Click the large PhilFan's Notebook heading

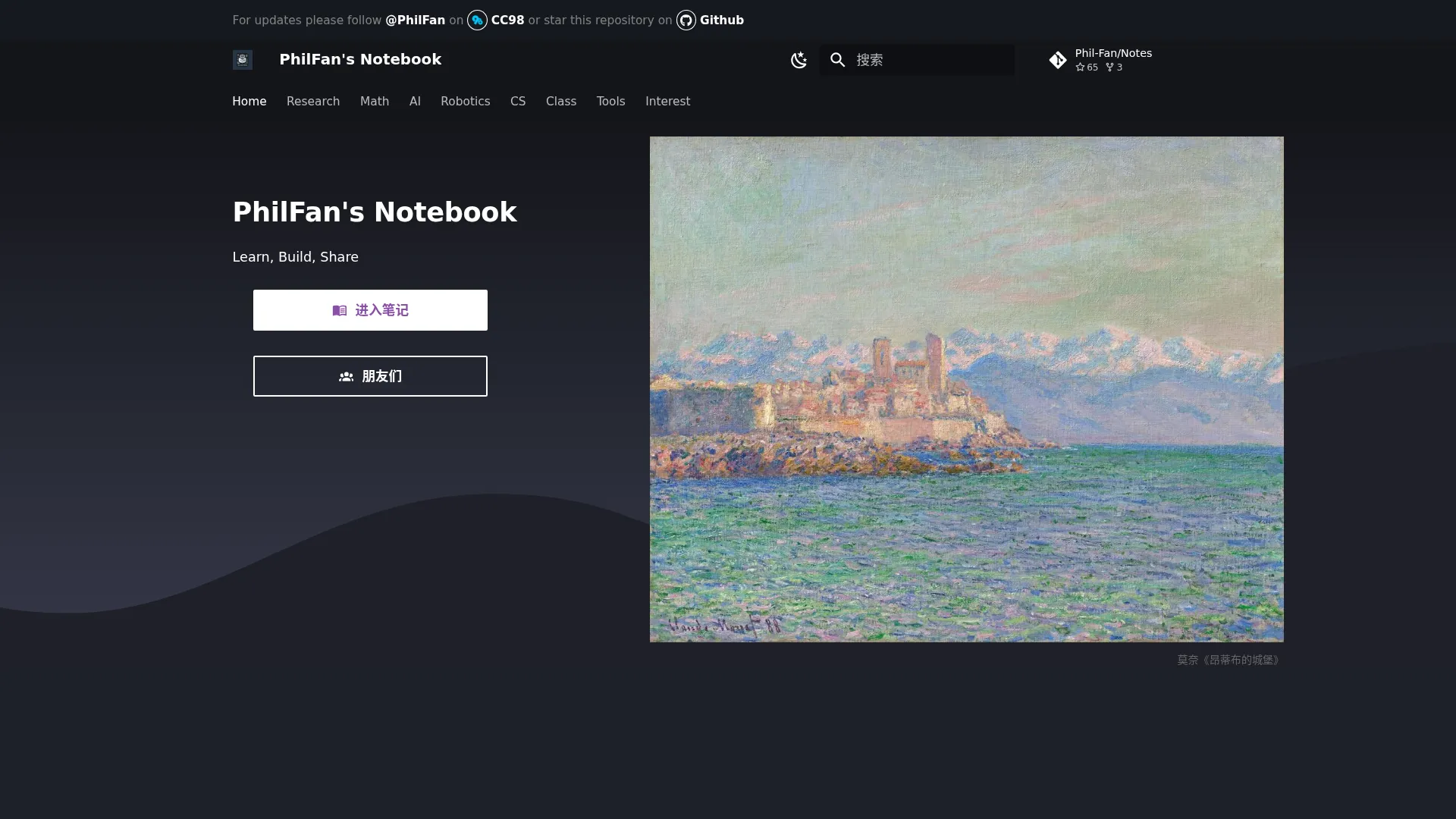click(375, 212)
